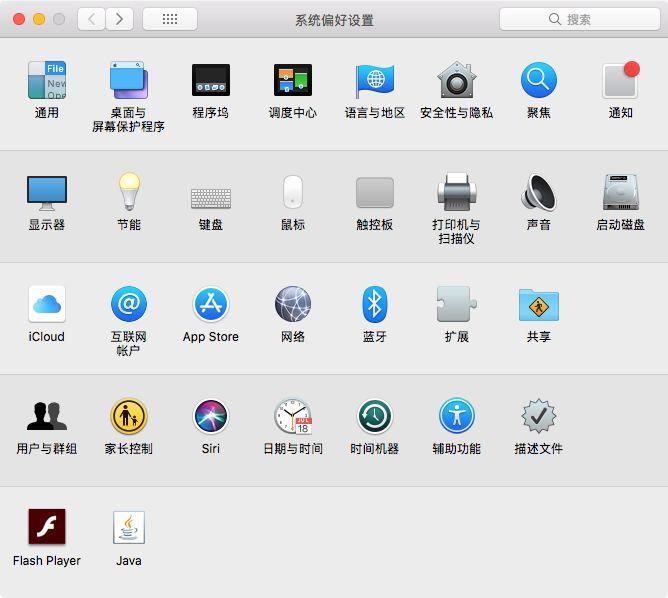
Task: Open 辅助功能 accessibility preferences
Action: 456,416
